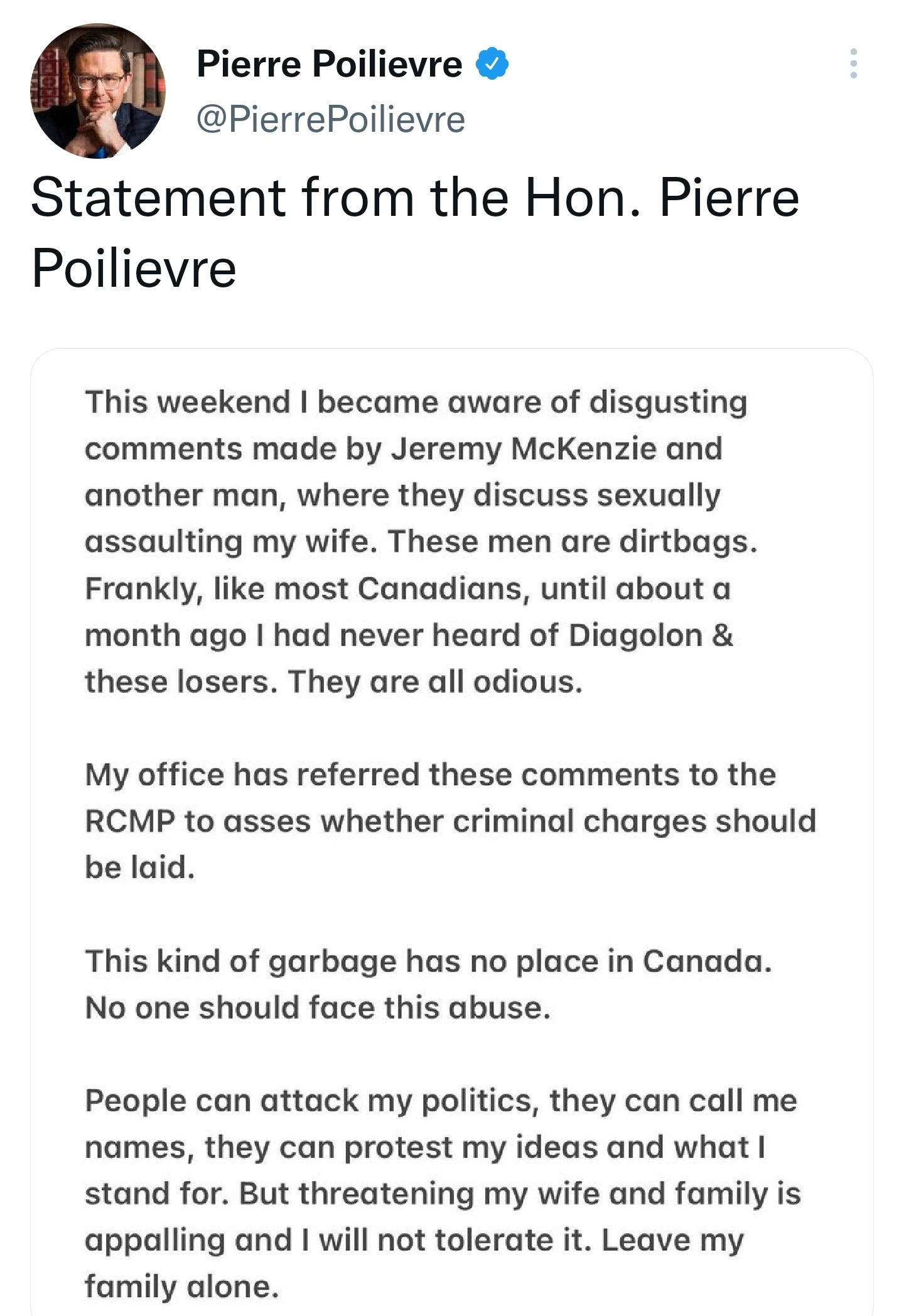Click the word 'RCMP' in the statement

(x=130, y=821)
